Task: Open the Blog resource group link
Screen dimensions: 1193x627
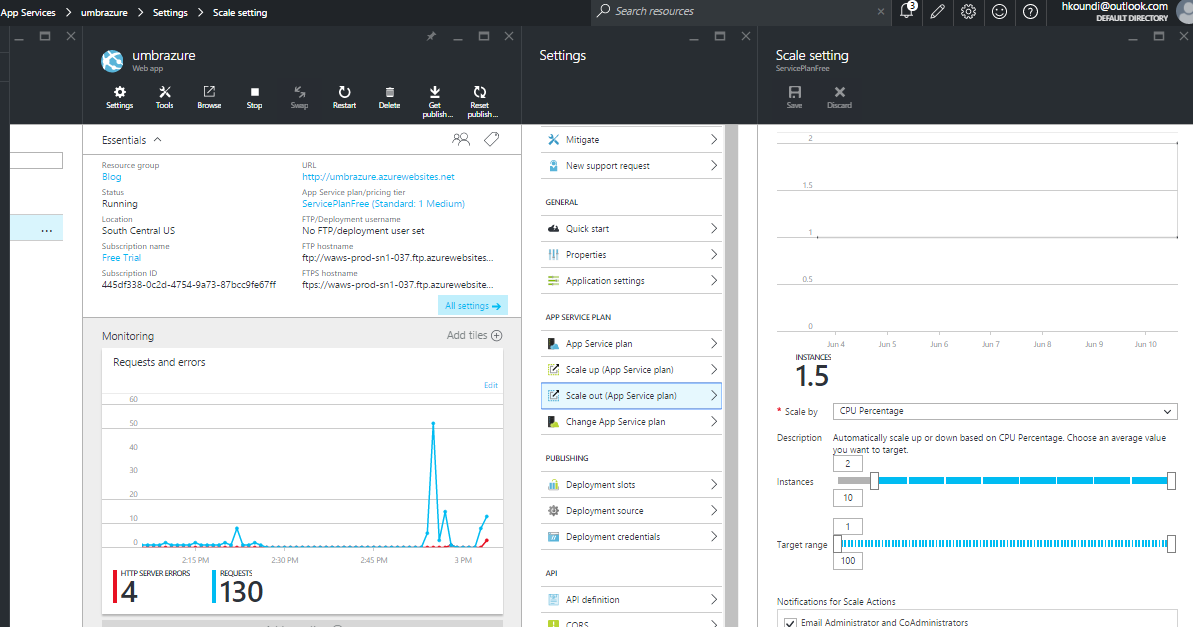Action: tap(112, 177)
